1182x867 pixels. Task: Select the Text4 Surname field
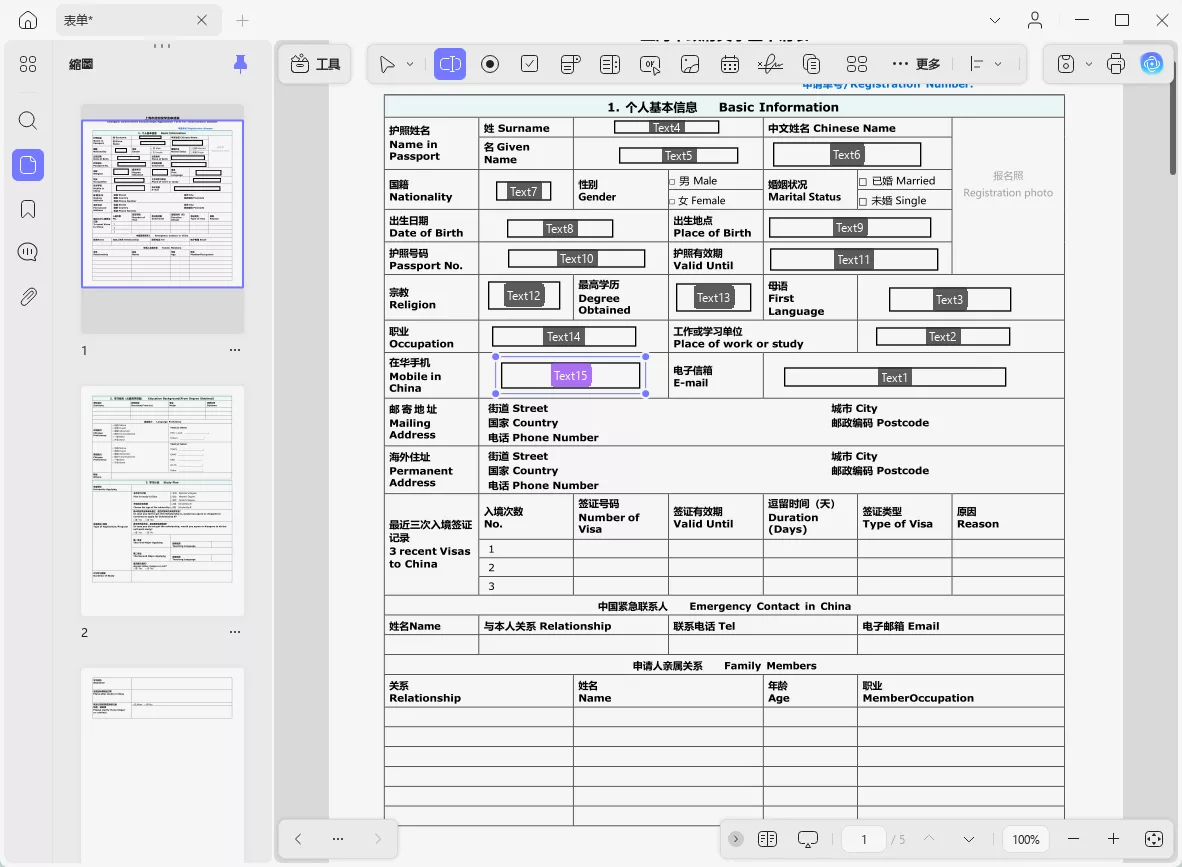pyautogui.click(x=666, y=127)
